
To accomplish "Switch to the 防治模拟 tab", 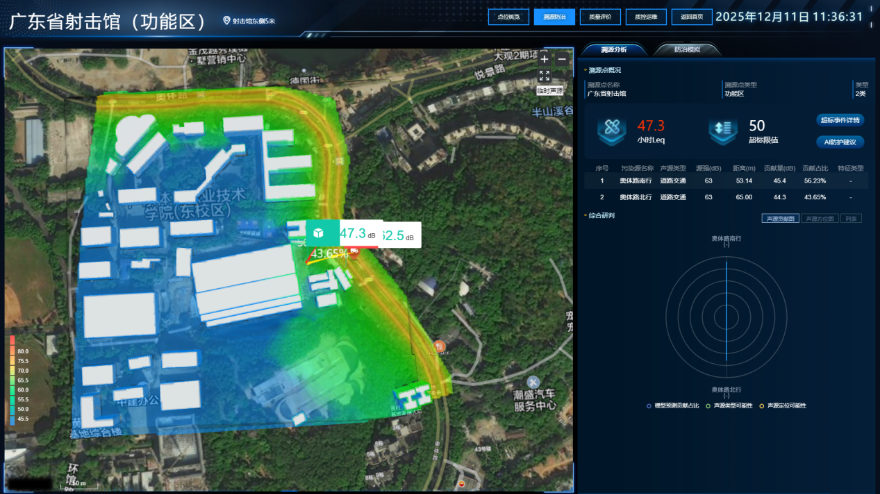I will pyautogui.click(x=687, y=49).
